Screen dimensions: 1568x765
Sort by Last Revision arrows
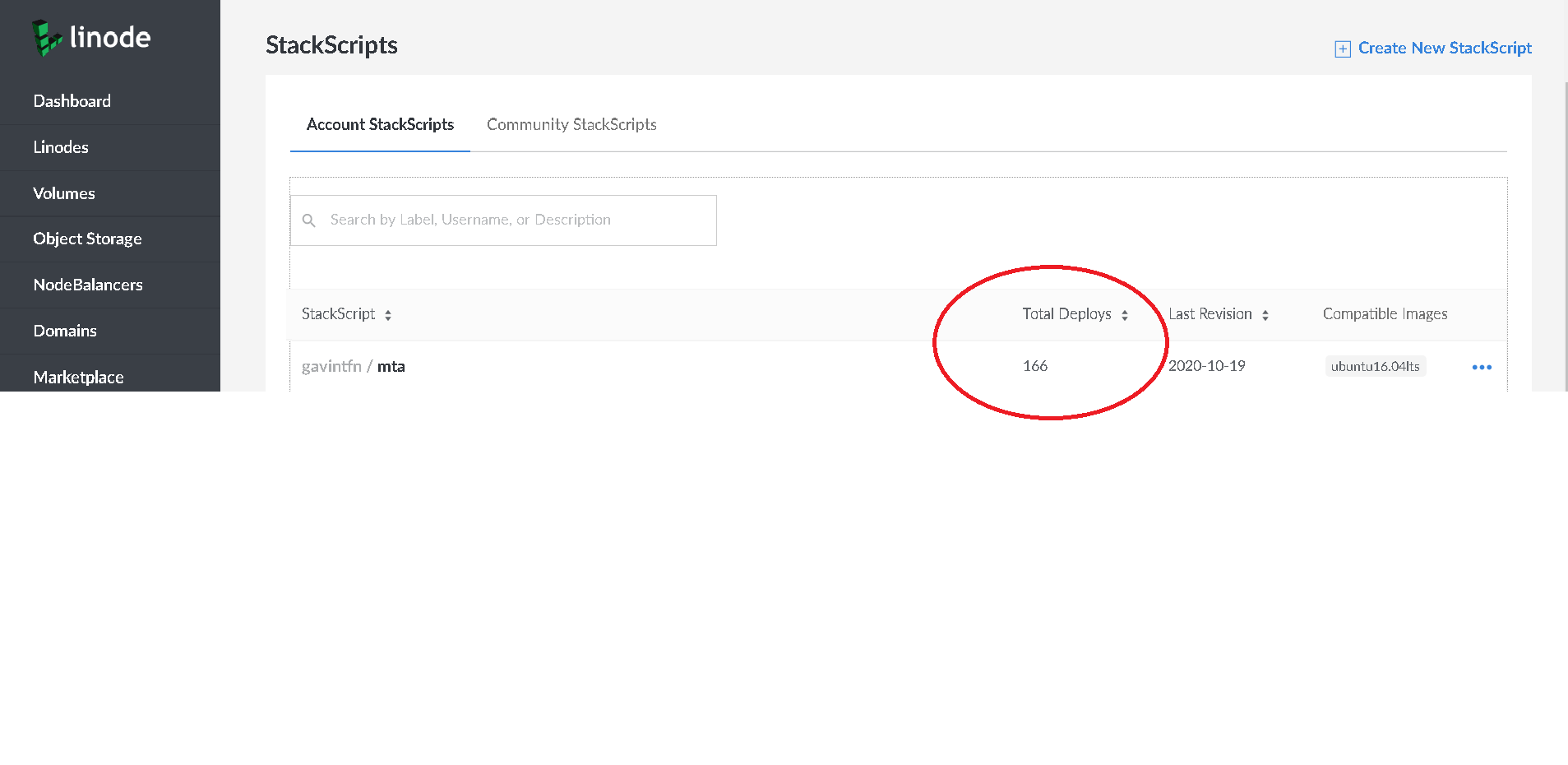coord(1265,315)
